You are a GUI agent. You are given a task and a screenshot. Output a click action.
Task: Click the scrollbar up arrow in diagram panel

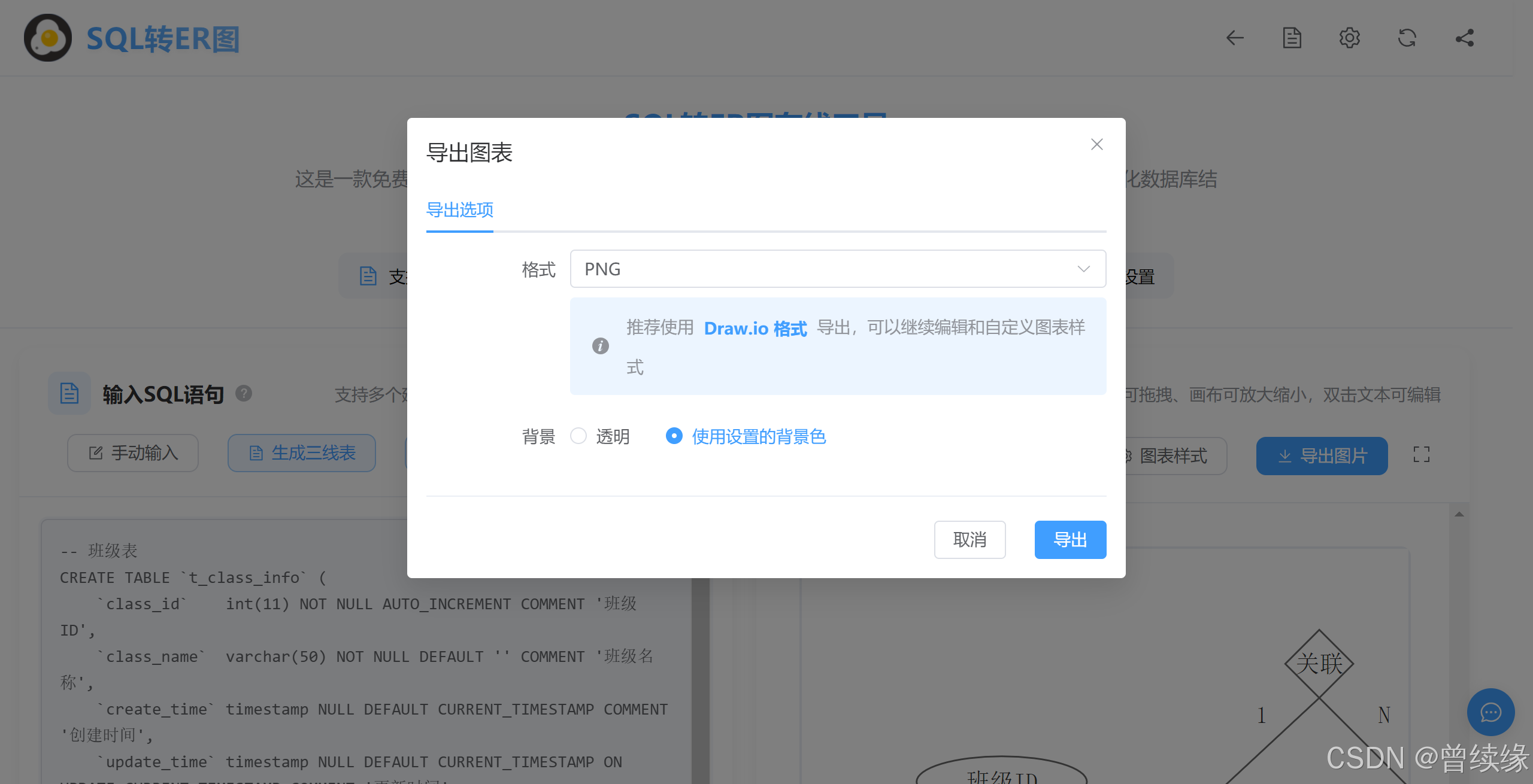coord(1459,514)
